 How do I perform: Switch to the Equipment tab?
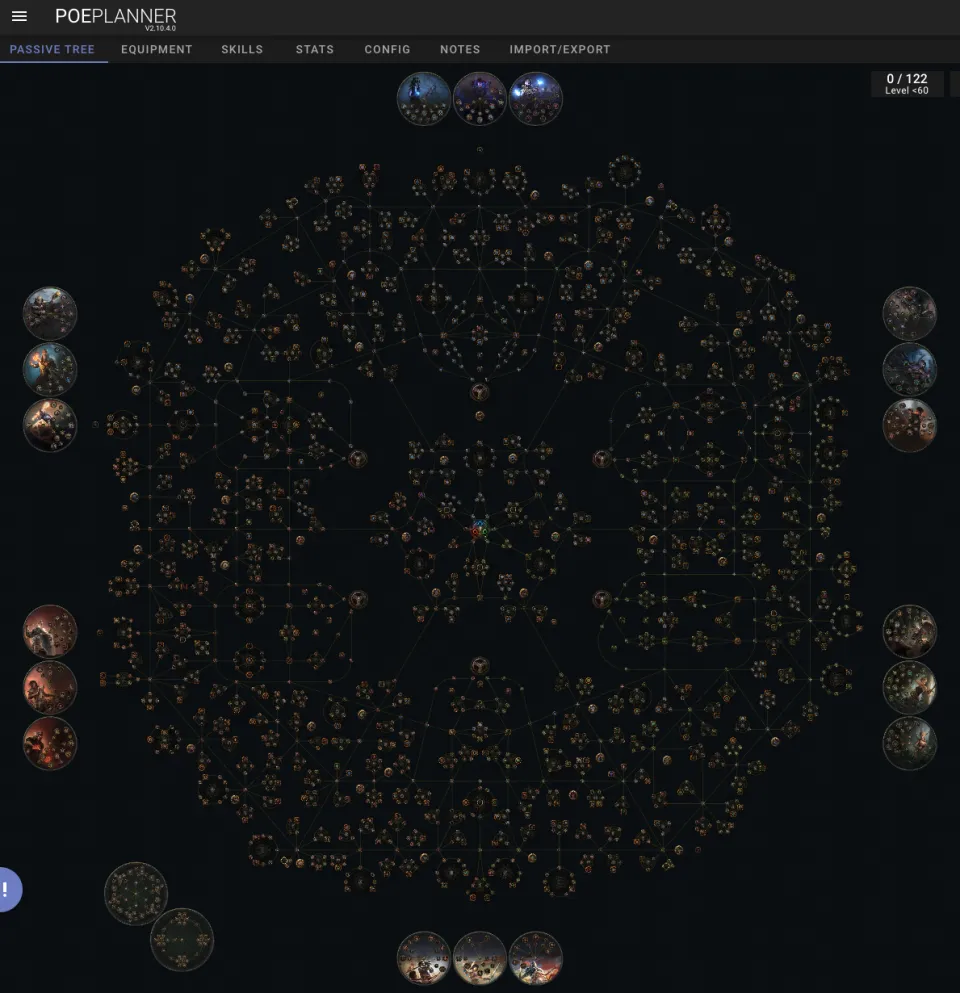tap(156, 49)
